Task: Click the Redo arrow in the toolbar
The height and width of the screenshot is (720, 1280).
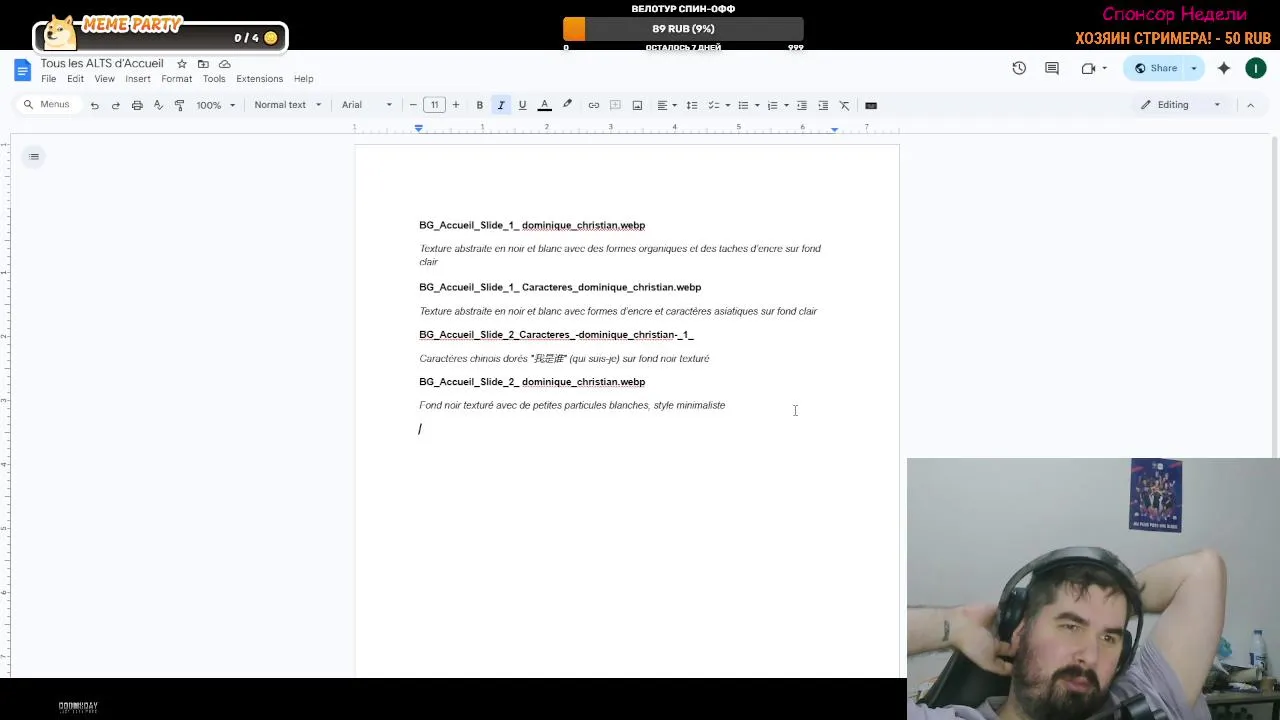Action: click(115, 105)
